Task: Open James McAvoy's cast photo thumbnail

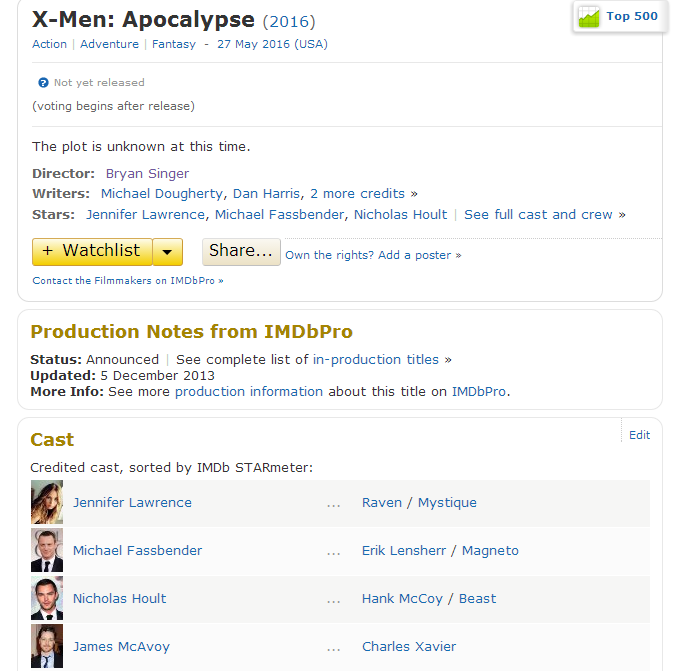Action: pos(47,646)
